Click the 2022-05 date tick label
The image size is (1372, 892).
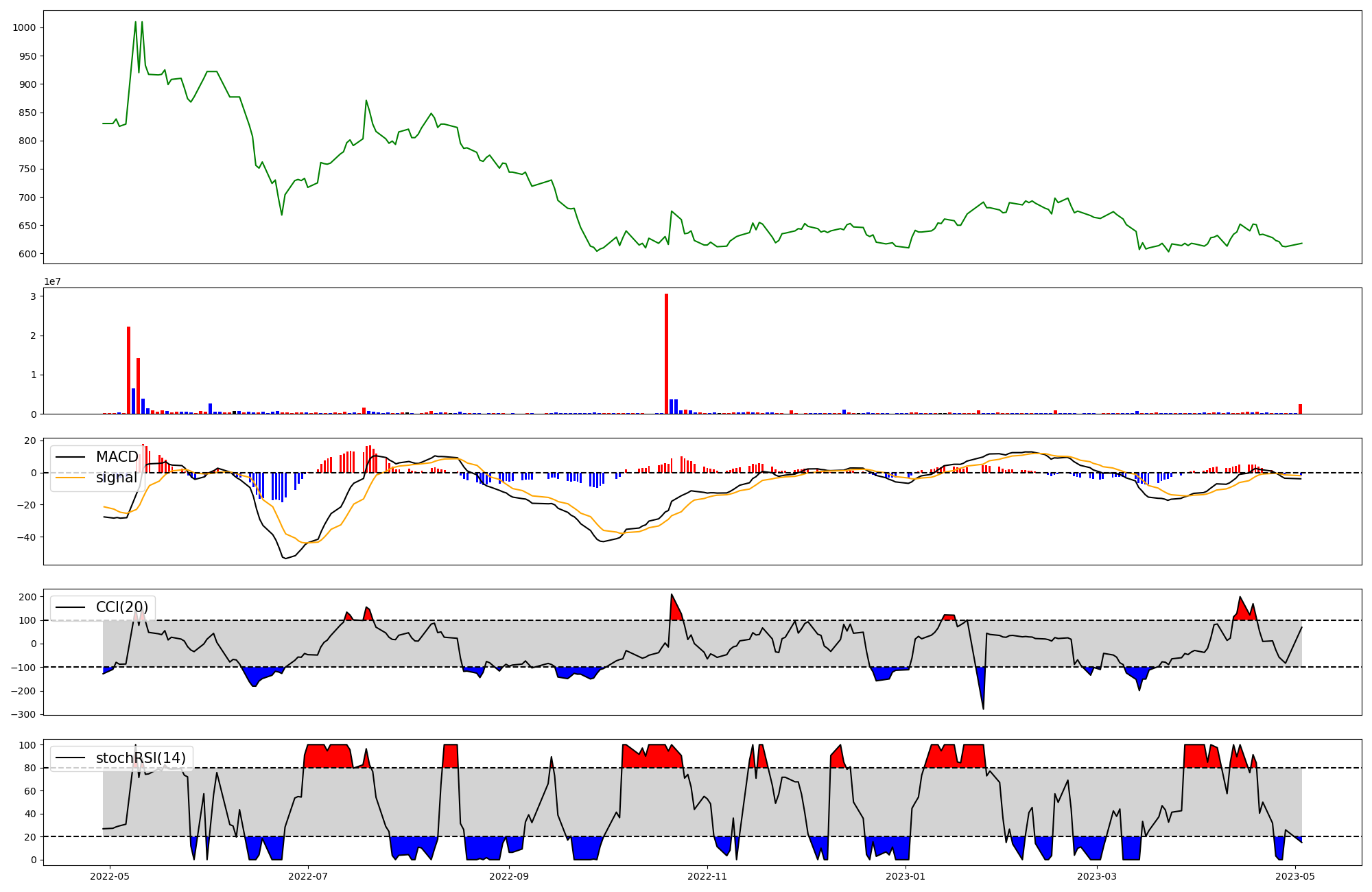click(110, 876)
